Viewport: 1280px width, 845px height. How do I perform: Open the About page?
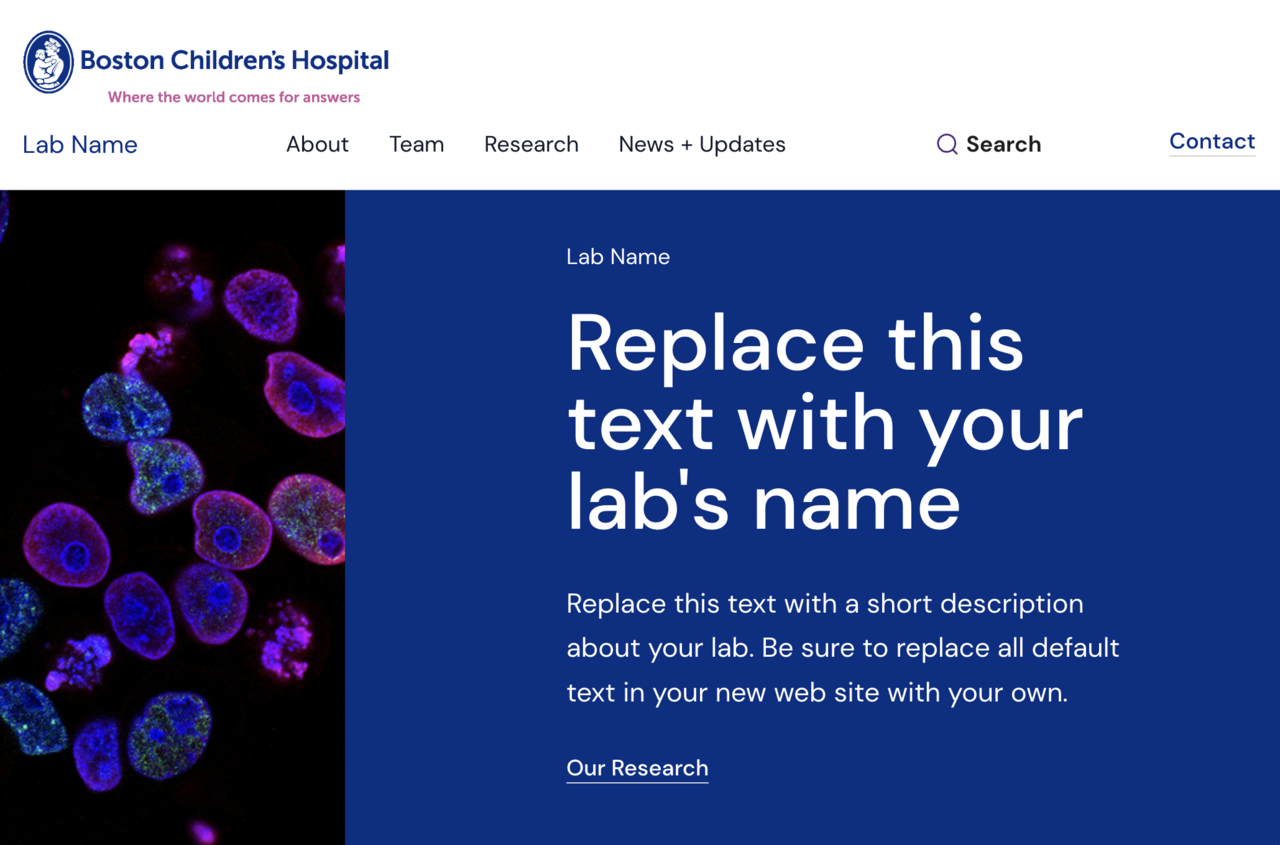tap(317, 144)
